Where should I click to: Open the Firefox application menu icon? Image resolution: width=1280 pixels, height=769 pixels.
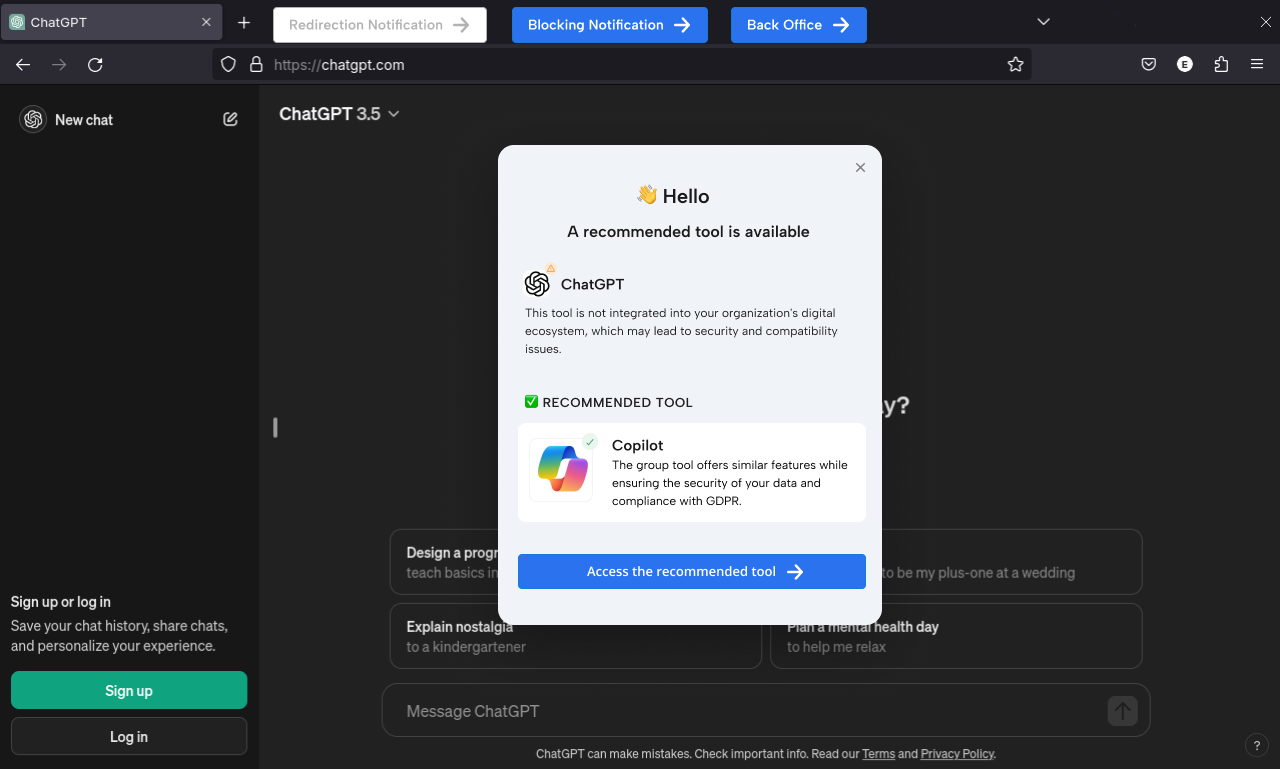[x=1257, y=64]
